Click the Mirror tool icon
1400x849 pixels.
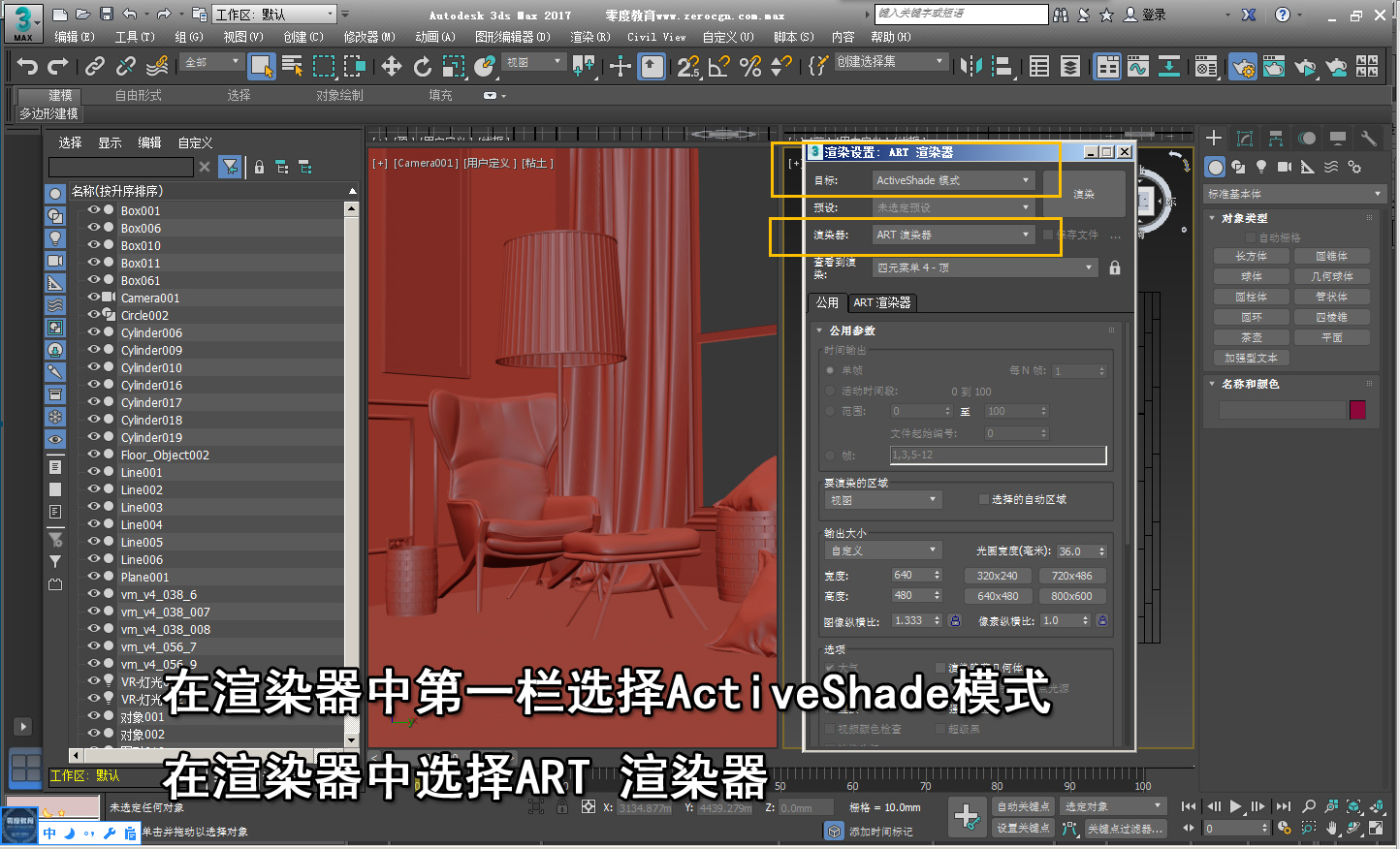[x=970, y=66]
